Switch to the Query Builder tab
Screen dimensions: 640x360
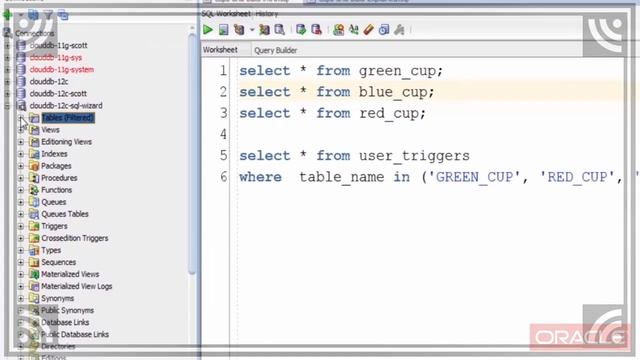(x=276, y=50)
